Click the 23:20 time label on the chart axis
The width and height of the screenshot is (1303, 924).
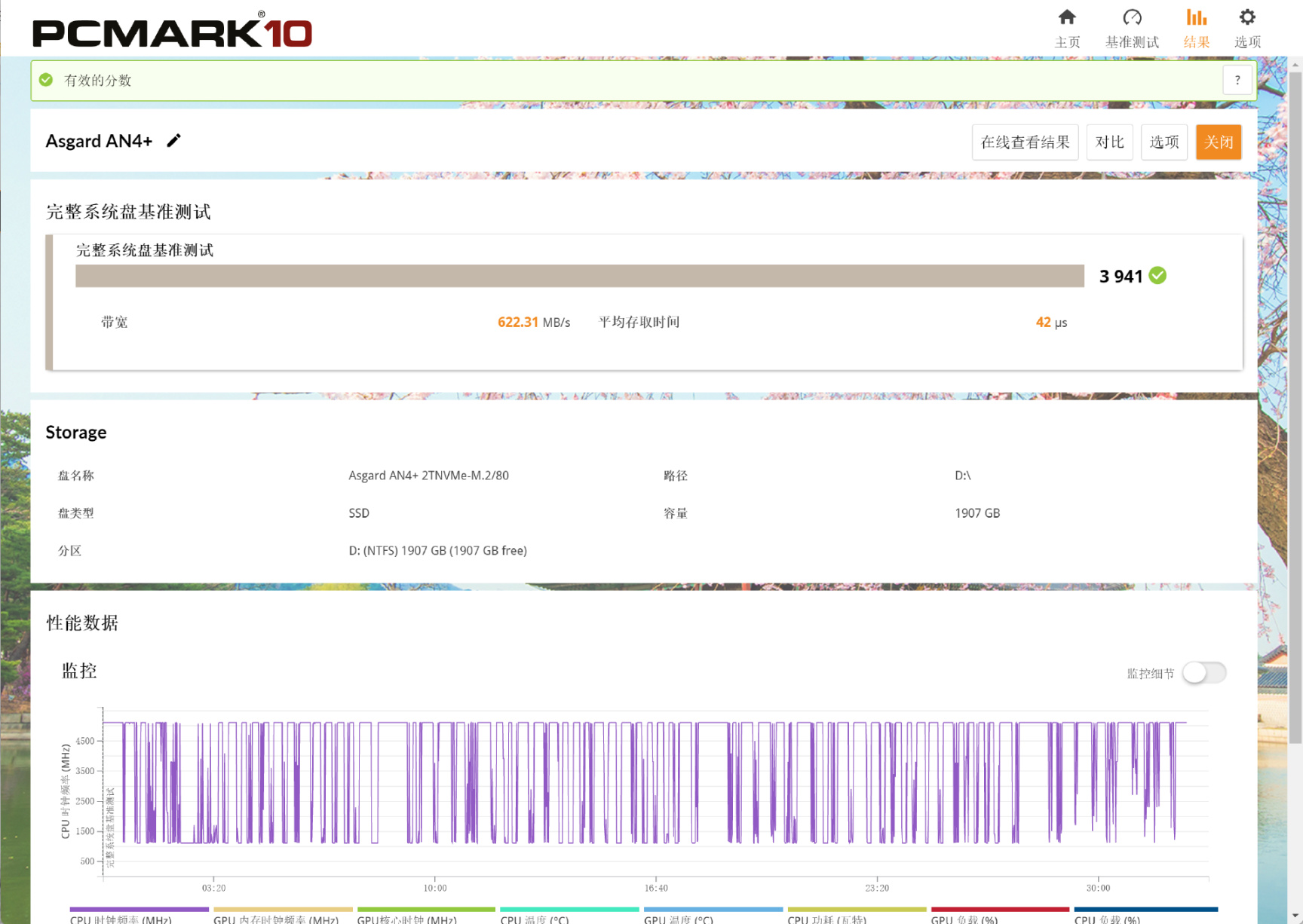coord(877,889)
